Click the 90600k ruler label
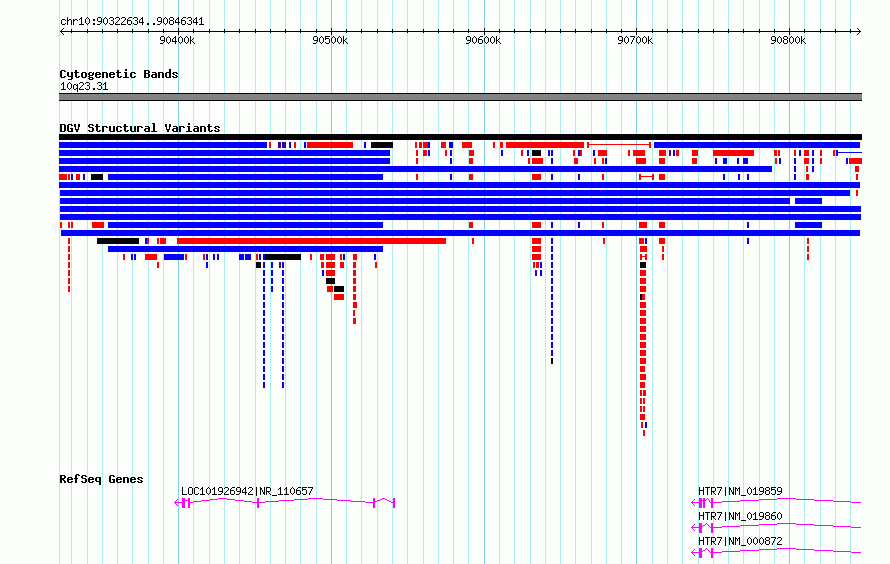Screen dimensions: 890x564 pos(483,40)
